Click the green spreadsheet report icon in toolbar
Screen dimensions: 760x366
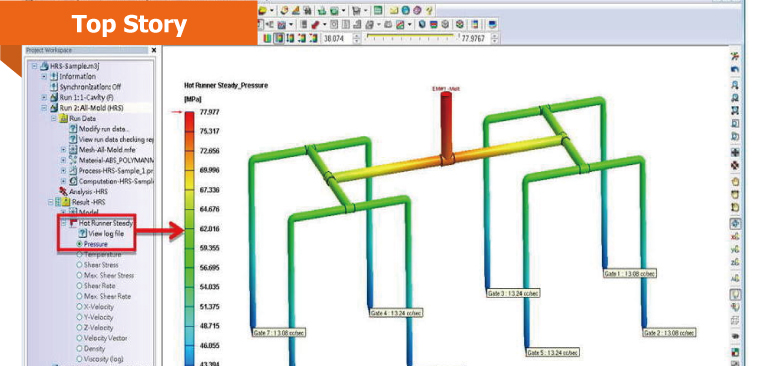(379, 10)
